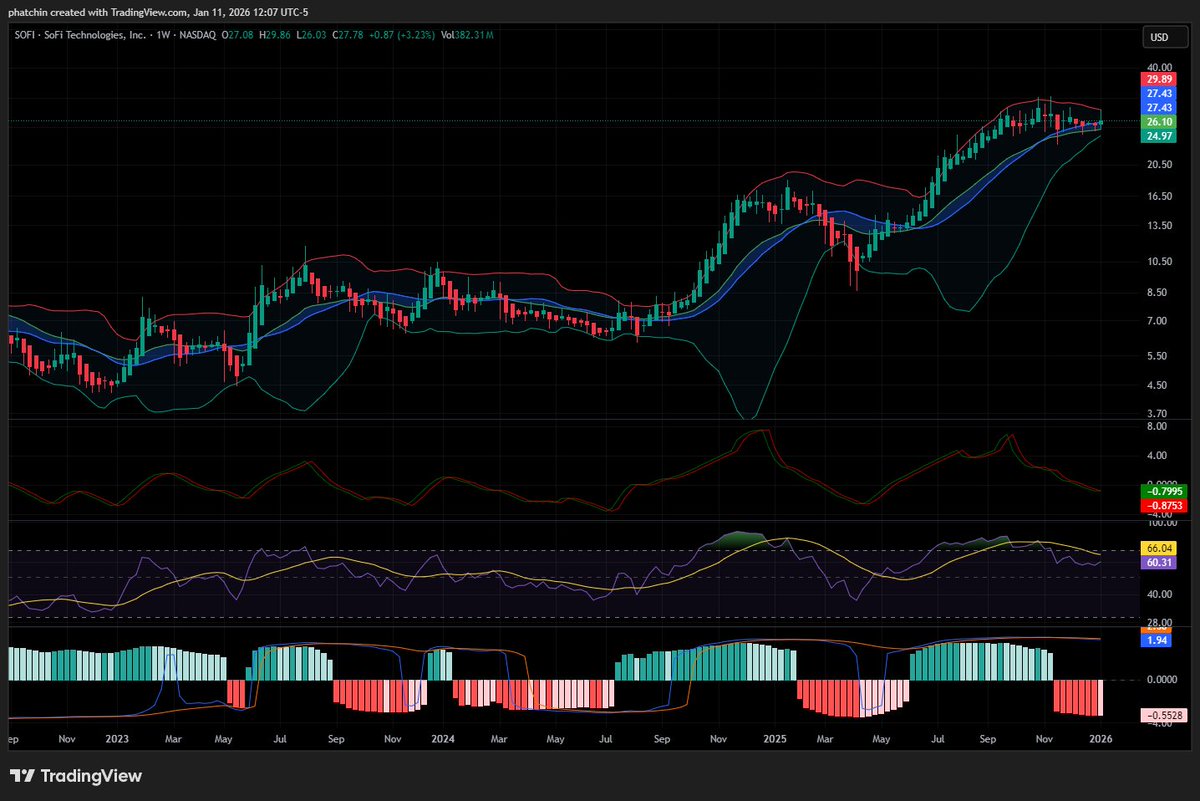Click the light green 26.10 price tag

click(x=1159, y=121)
